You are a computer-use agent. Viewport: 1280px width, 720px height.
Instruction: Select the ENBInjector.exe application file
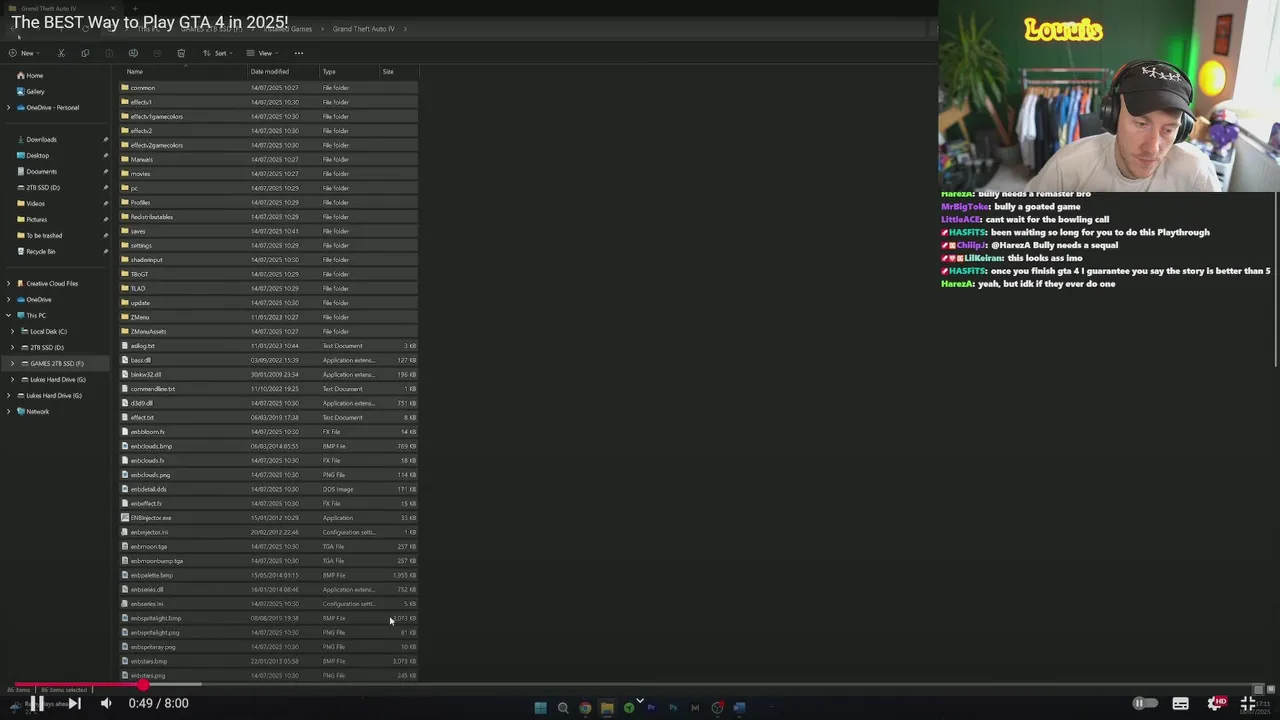[x=268, y=518]
